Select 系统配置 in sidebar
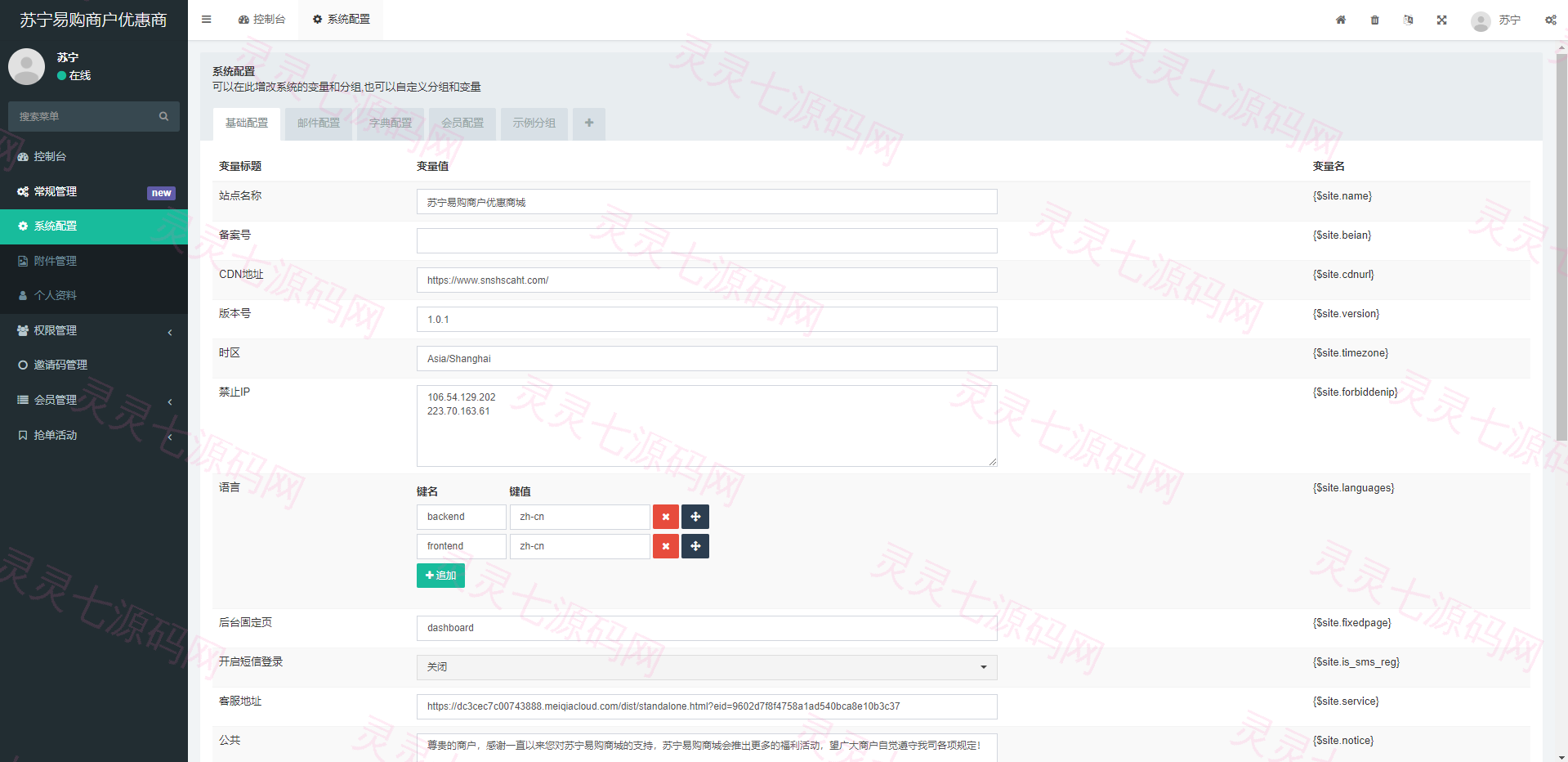 pyautogui.click(x=94, y=226)
